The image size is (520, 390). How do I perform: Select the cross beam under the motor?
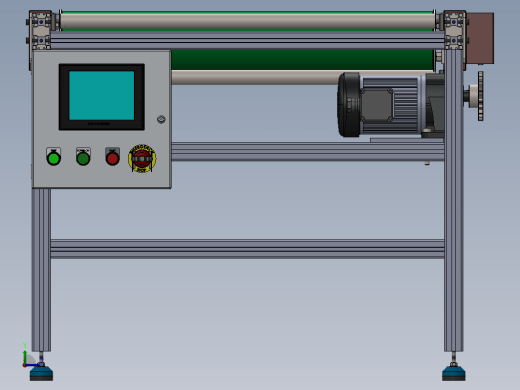tap(307, 152)
